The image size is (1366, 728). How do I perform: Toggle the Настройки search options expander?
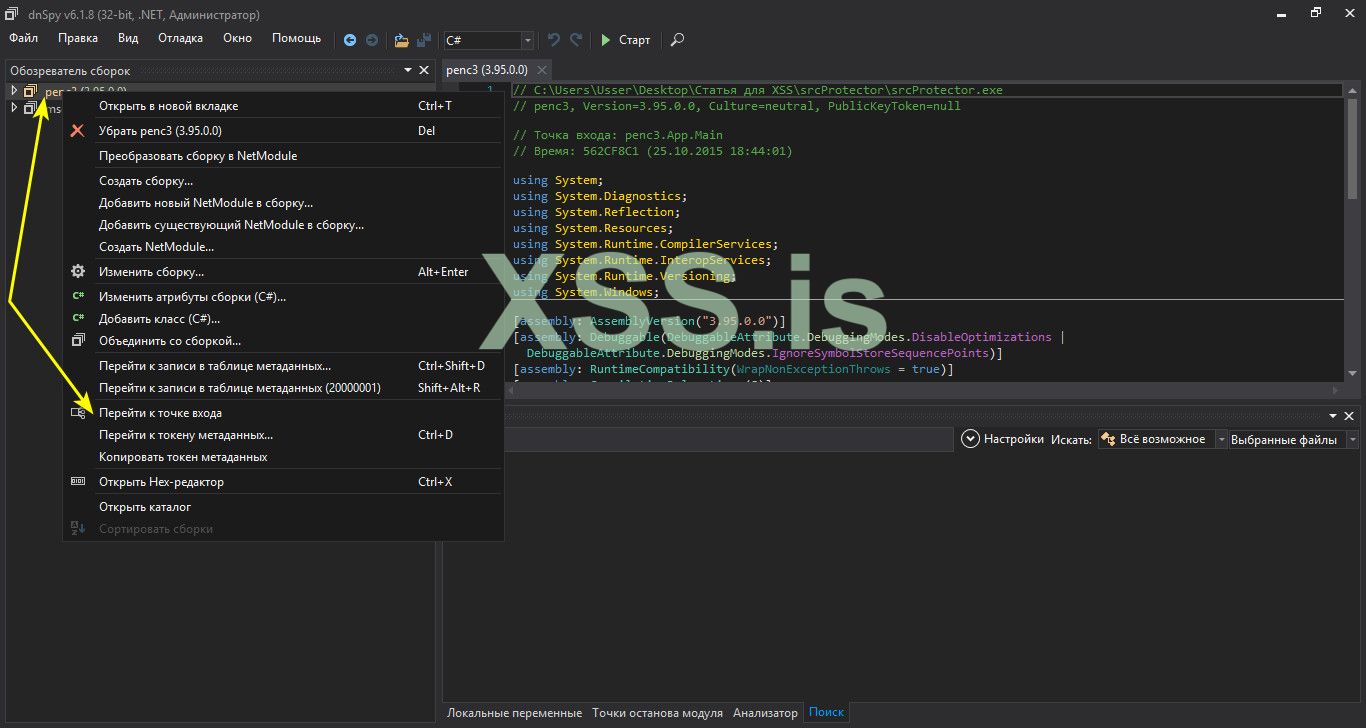pyautogui.click(x=969, y=439)
